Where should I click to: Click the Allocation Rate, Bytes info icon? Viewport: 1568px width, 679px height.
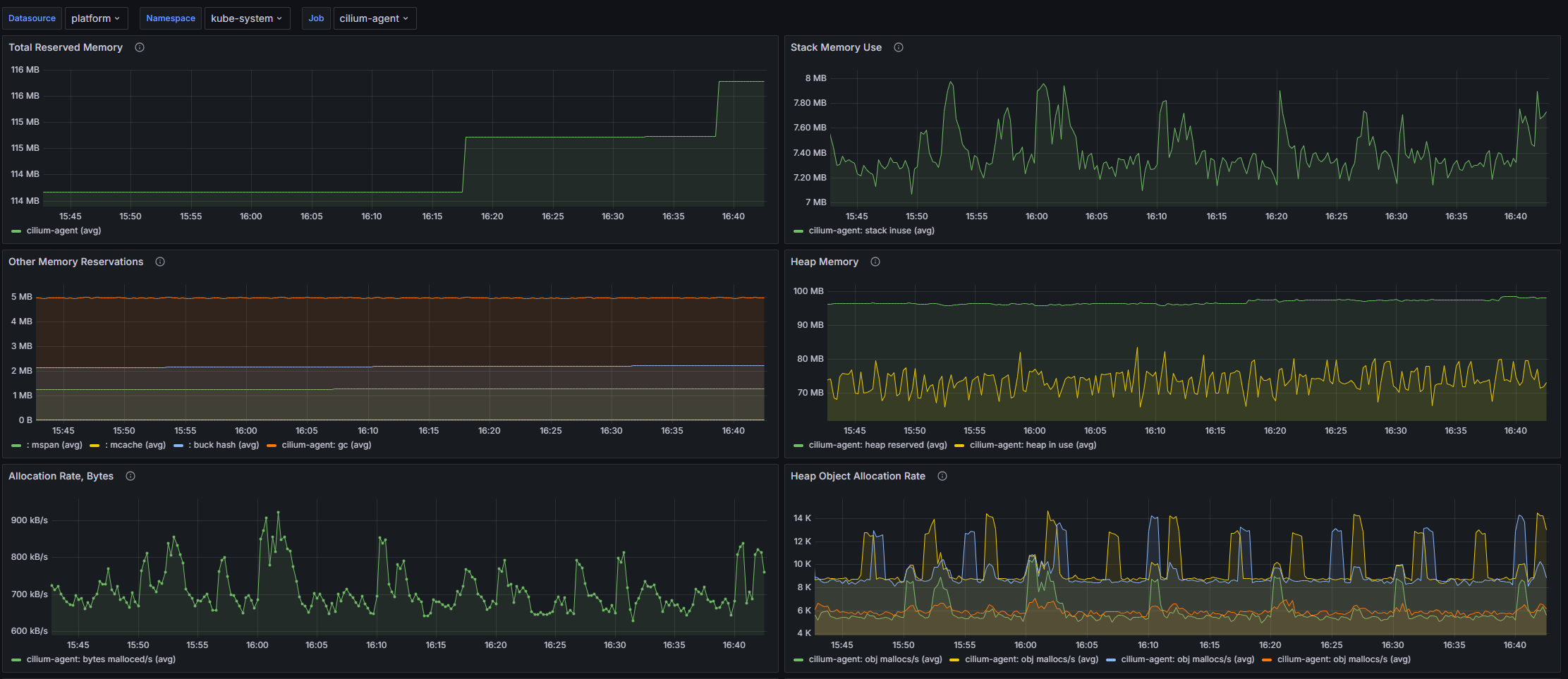(130, 476)
